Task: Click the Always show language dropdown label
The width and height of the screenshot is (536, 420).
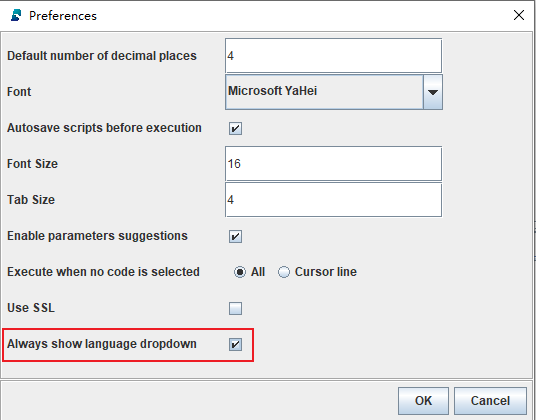Action: [x=102, y=344]
